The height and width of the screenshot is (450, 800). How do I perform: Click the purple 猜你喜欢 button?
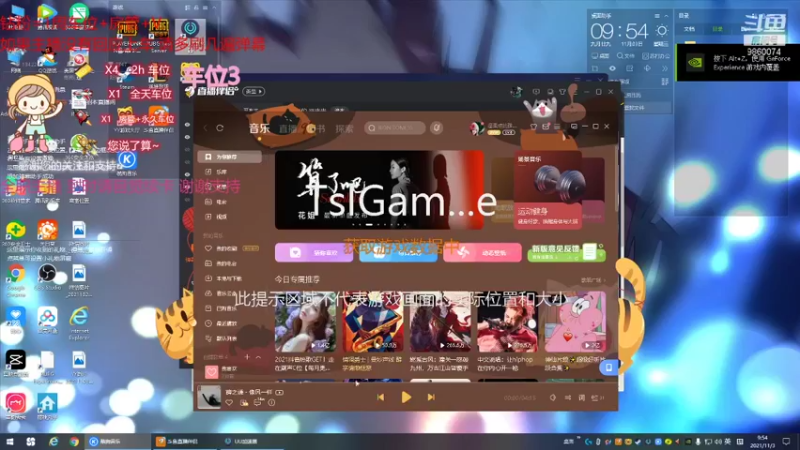click(x=314, y=253)
